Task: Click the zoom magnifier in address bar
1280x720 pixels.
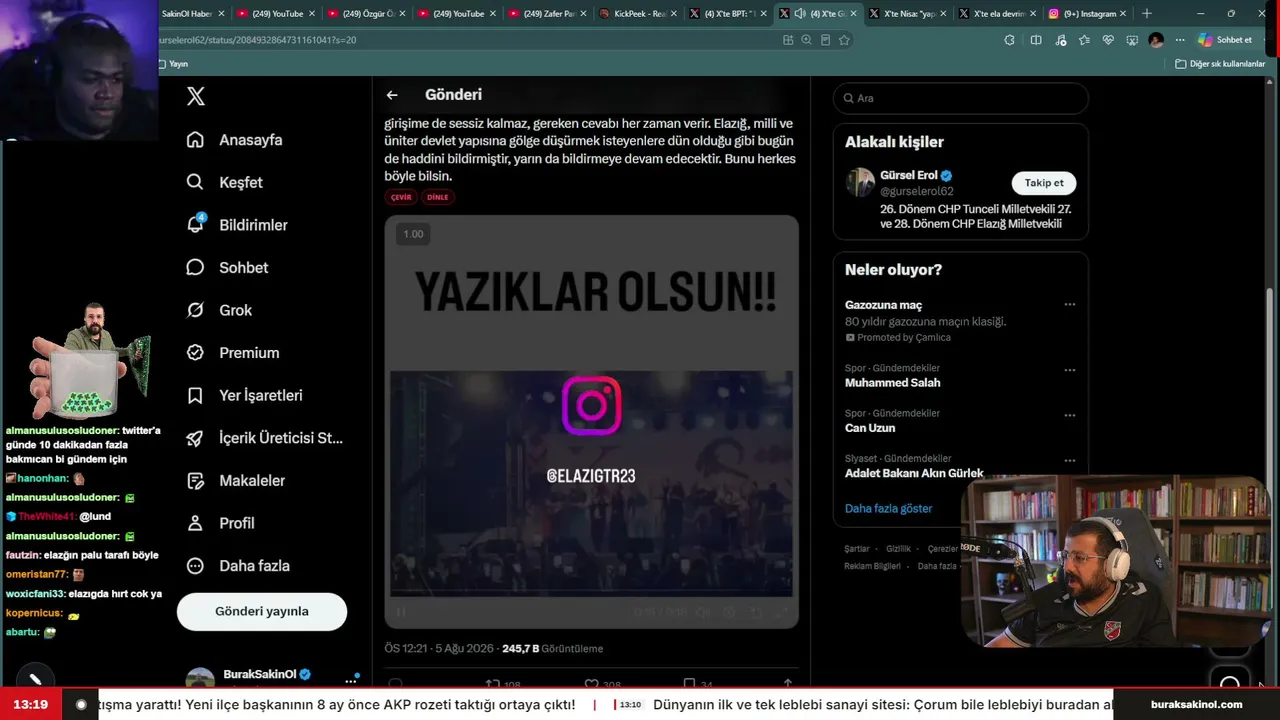Action: pyautogui.click(x=806, y=40)
